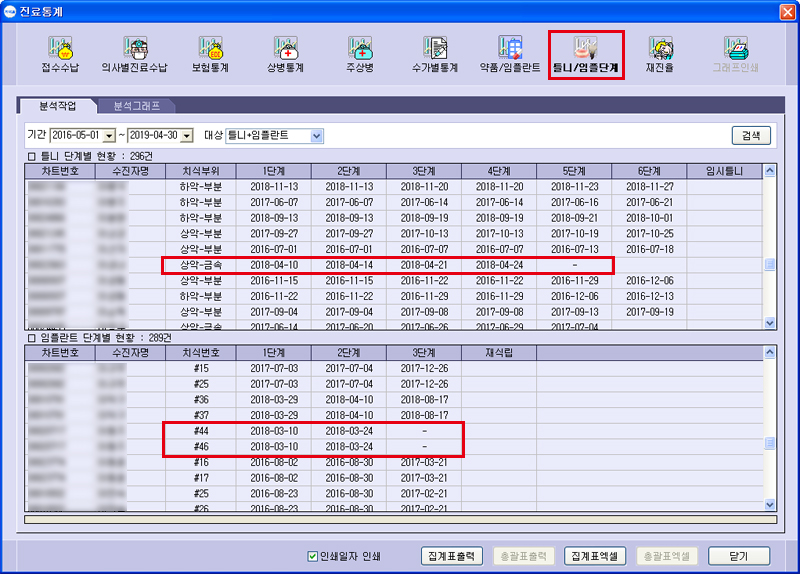Open the 재진율 toolbar icon
Viewport: 800px width, 574px height.
(x=661, y=54)
